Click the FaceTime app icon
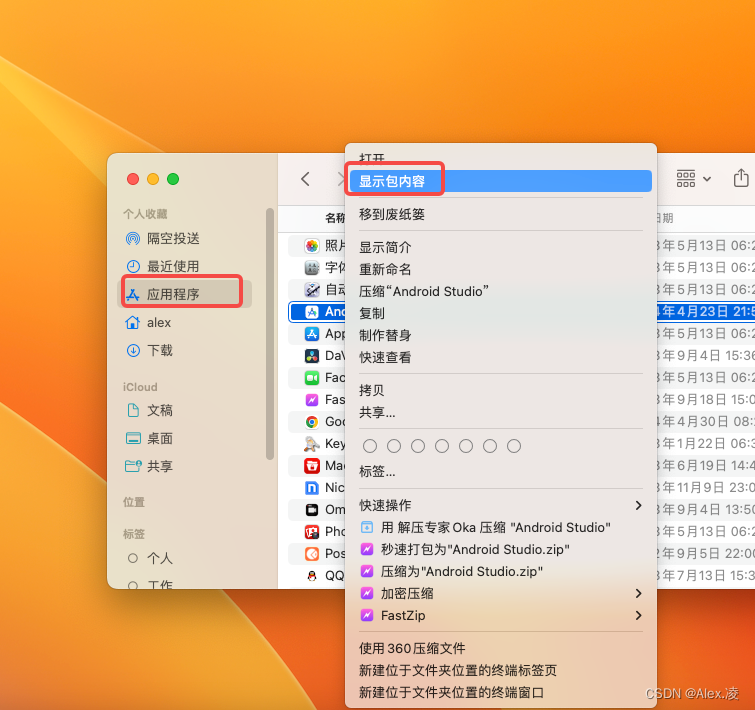This screenshot has width=755, height=710. click(x=312, y=378)
